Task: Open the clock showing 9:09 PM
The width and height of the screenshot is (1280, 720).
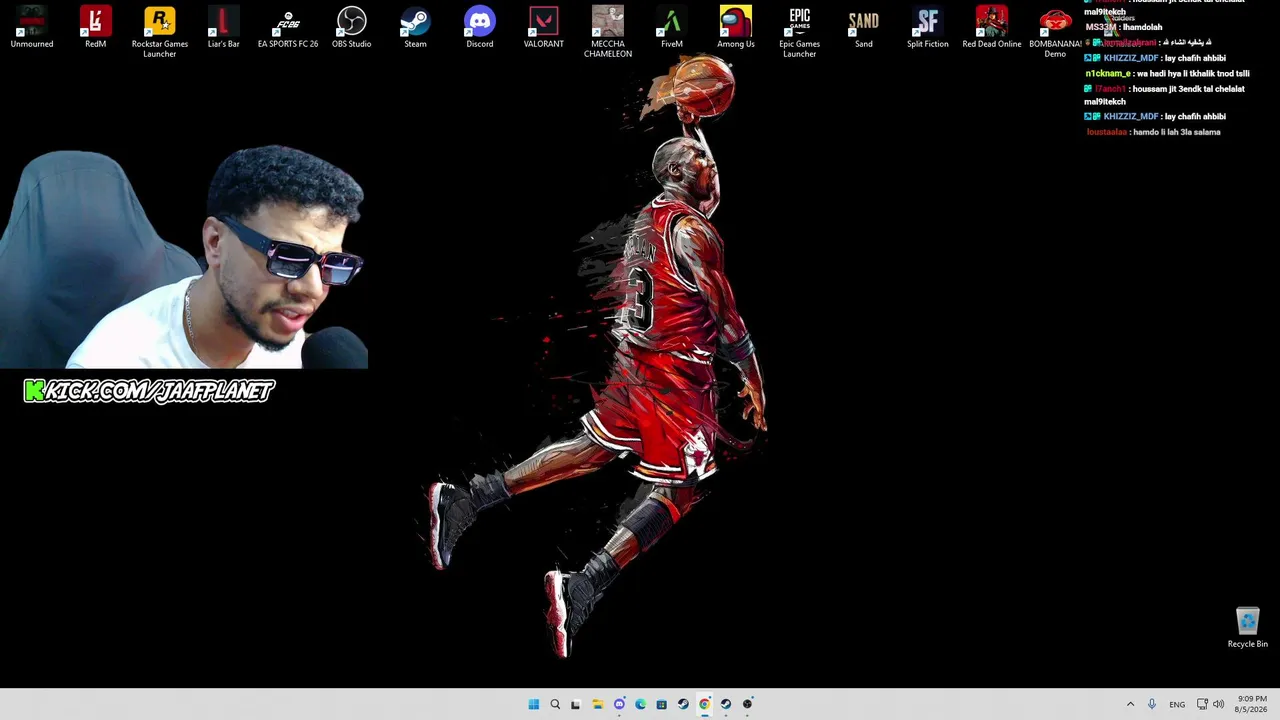Action: click(1252, 704)
